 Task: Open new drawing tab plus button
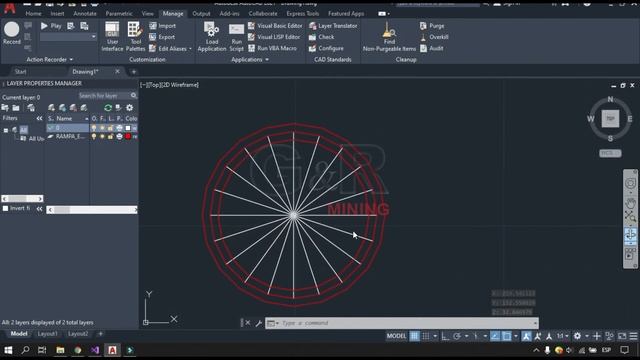point(133,72)
